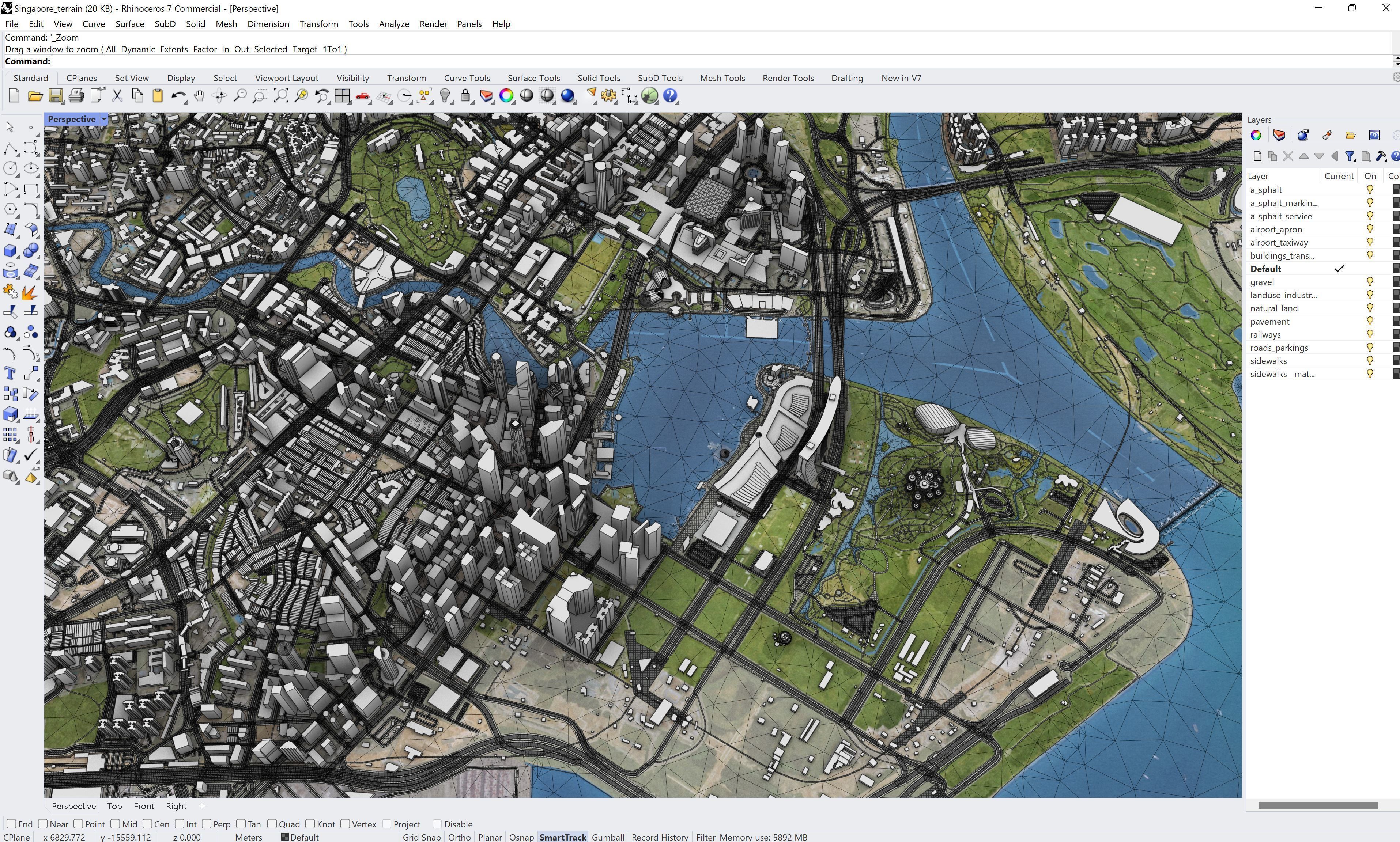Viewport: 1400px width, 842px height.
Task: Click the Zoom Selected icon
Action: pos(301,96)
